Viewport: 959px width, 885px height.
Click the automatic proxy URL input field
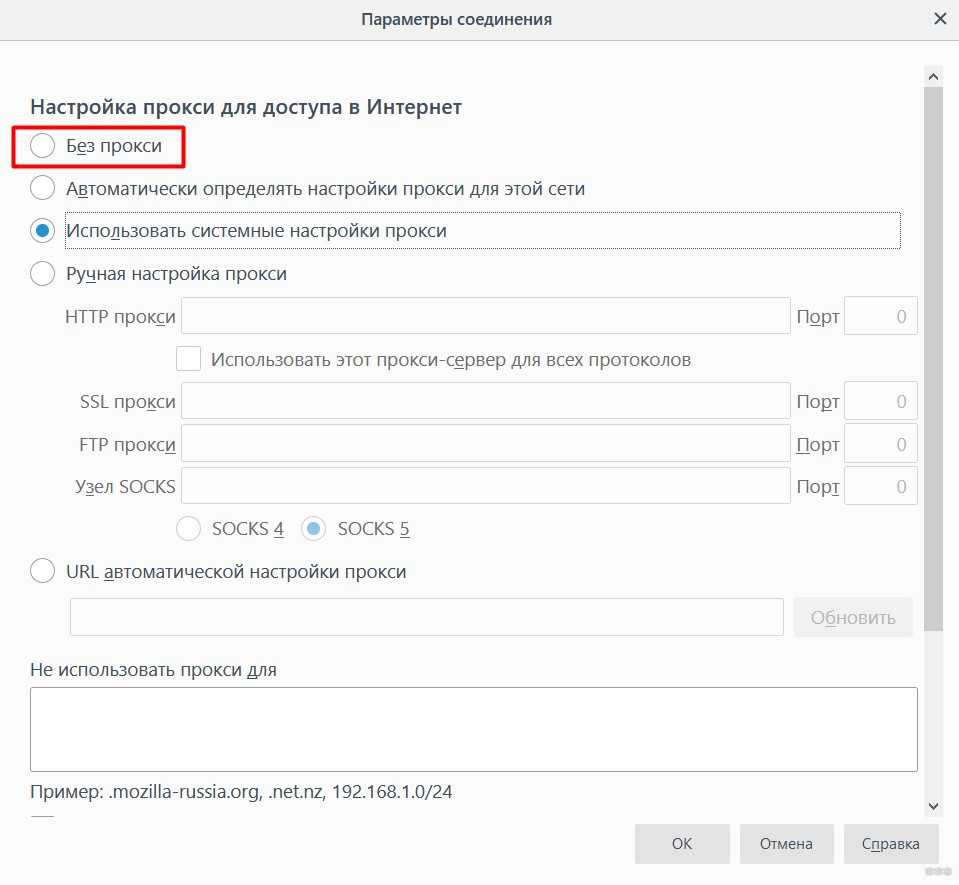[427, 617]
